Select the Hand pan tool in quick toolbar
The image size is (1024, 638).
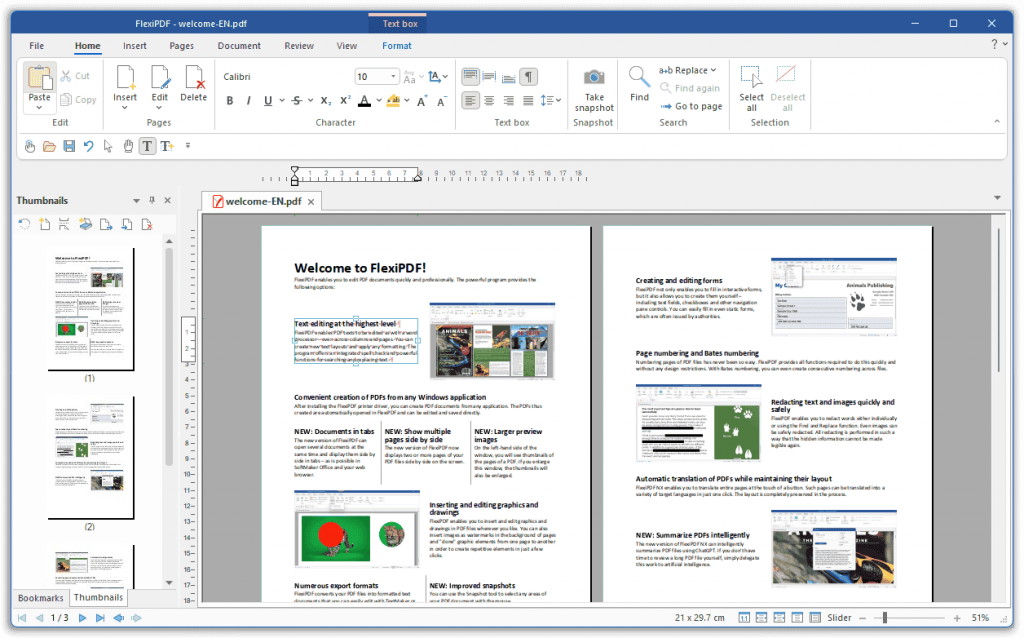128,146
